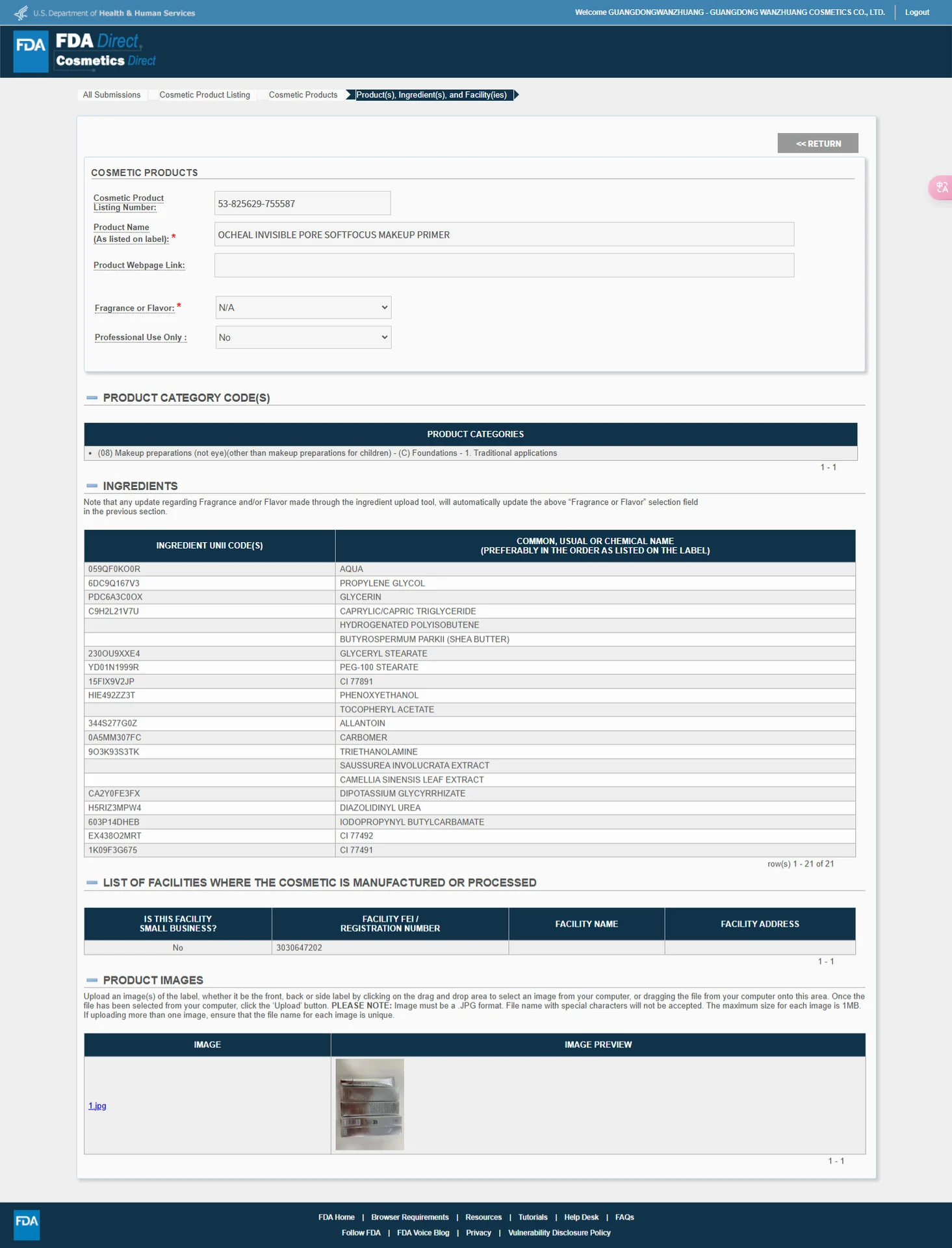
Task: Select BUTYROSPERMUM PARKII (SHEA BUTTER) cell
Action: pos(595,640)
